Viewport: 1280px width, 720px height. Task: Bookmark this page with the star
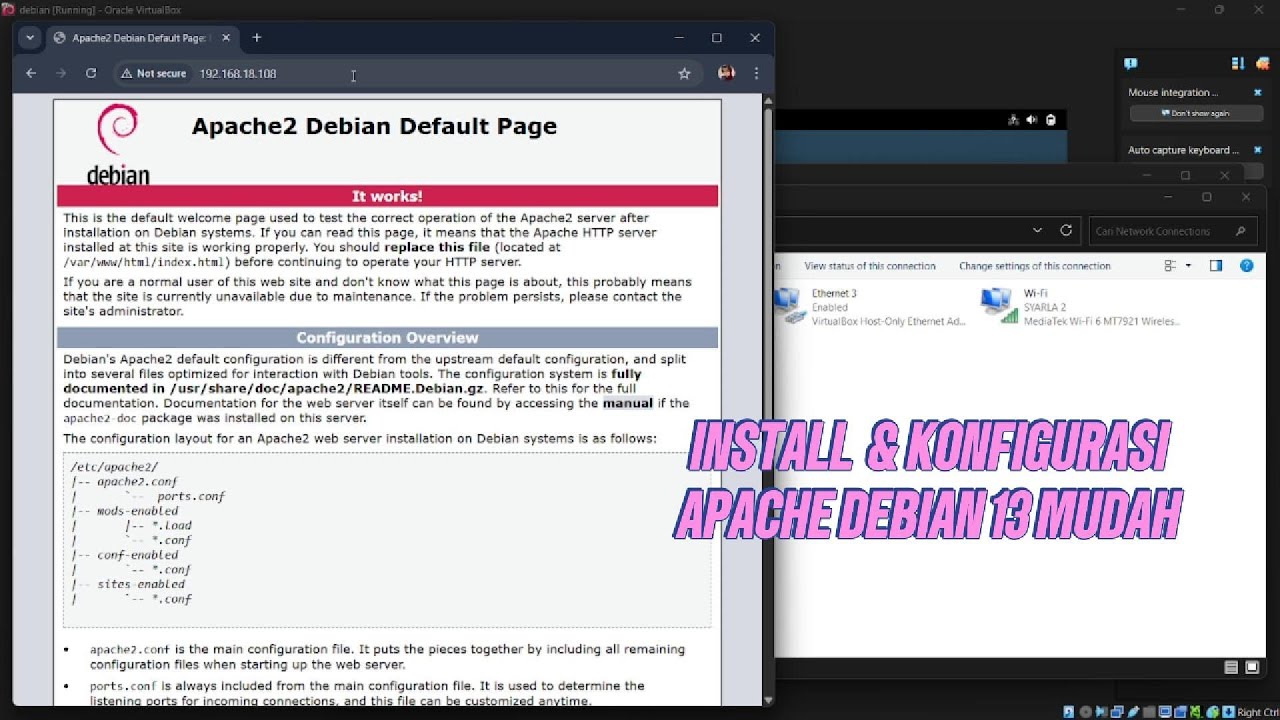pos(684,73)
